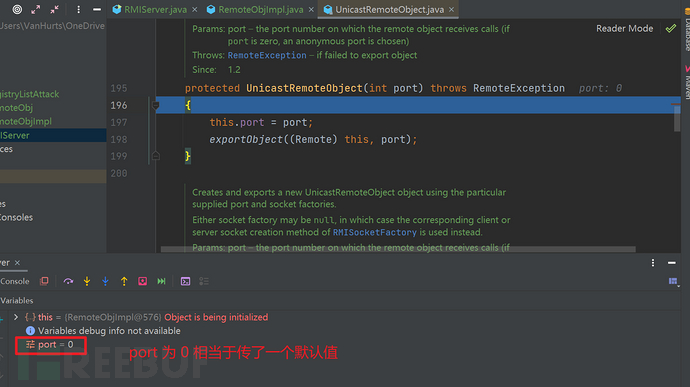This screenshot has width=690, height=387.
Task: Click the Step Out up-arrow icon
Action: [x=124, y=281]
